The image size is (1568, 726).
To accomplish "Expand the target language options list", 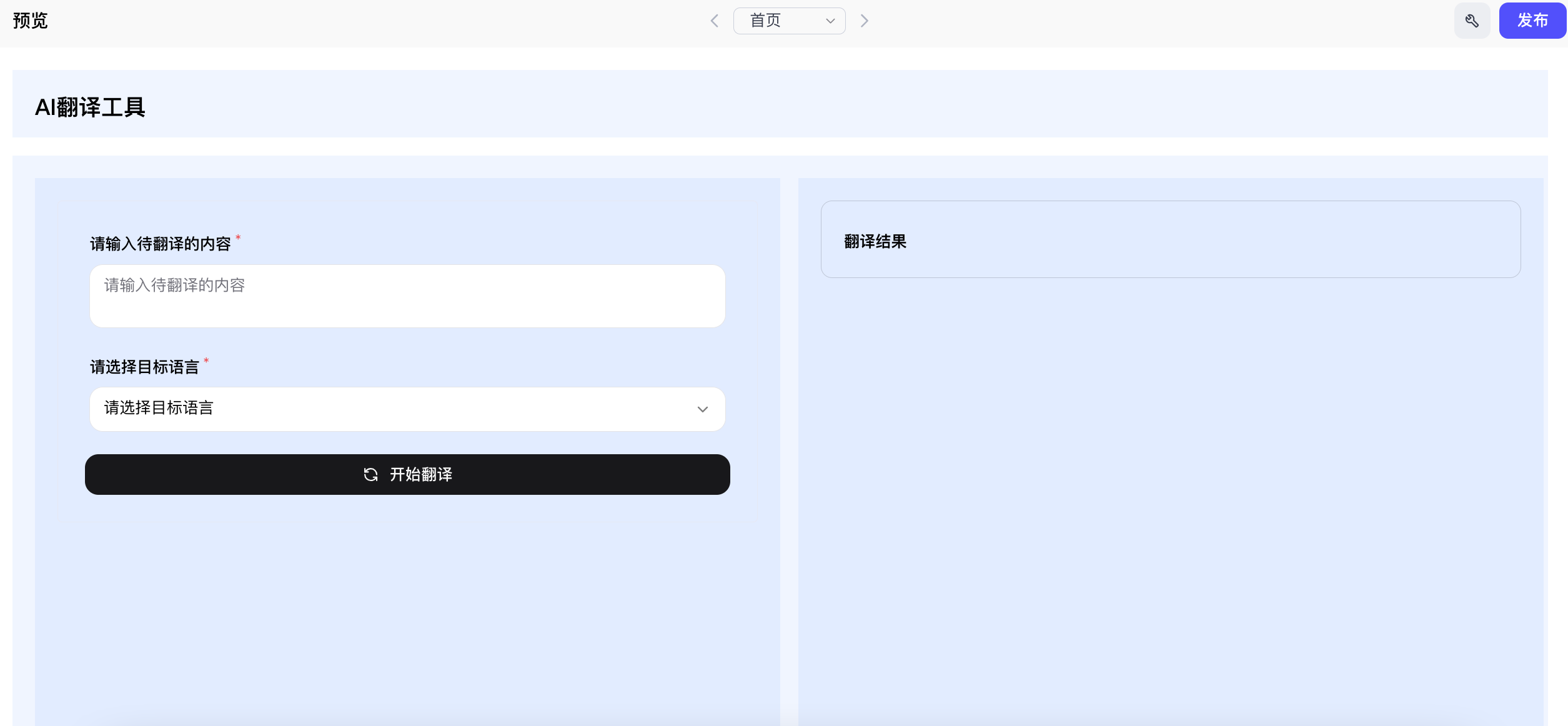I will [407, 409].
